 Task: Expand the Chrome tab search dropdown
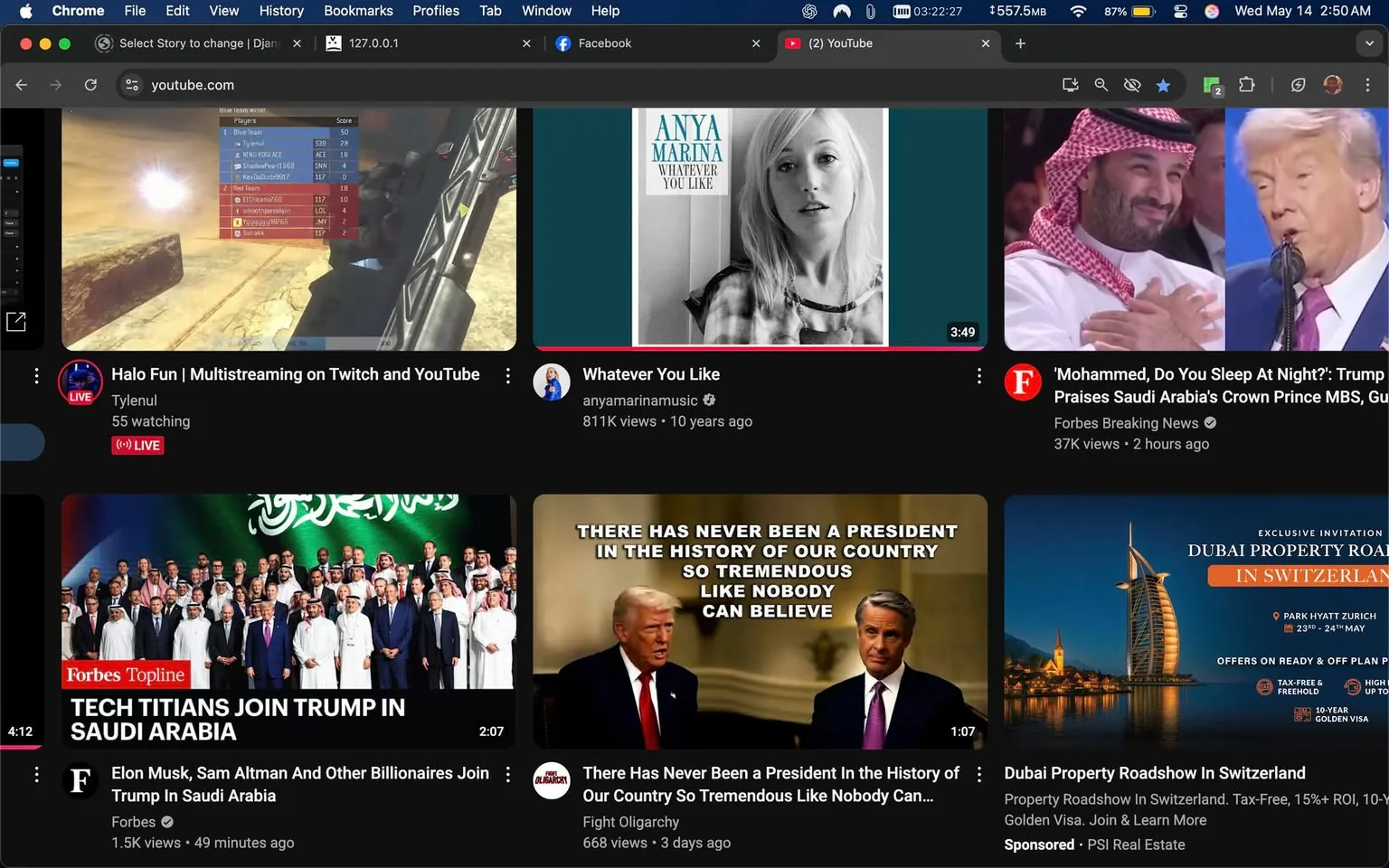tap(1368, 43)
